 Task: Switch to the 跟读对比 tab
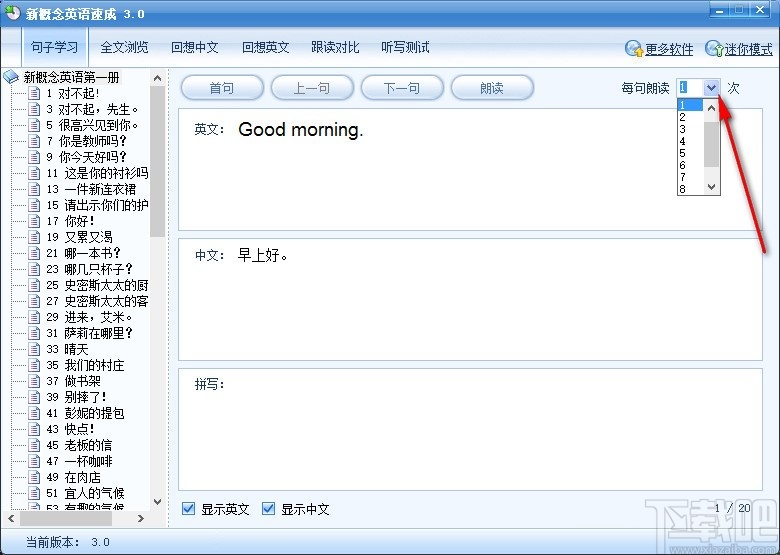pos(335,47)
